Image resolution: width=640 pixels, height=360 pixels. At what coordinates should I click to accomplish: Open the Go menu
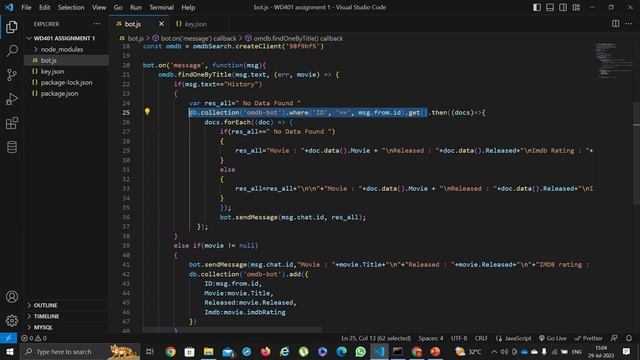point(118,7)
